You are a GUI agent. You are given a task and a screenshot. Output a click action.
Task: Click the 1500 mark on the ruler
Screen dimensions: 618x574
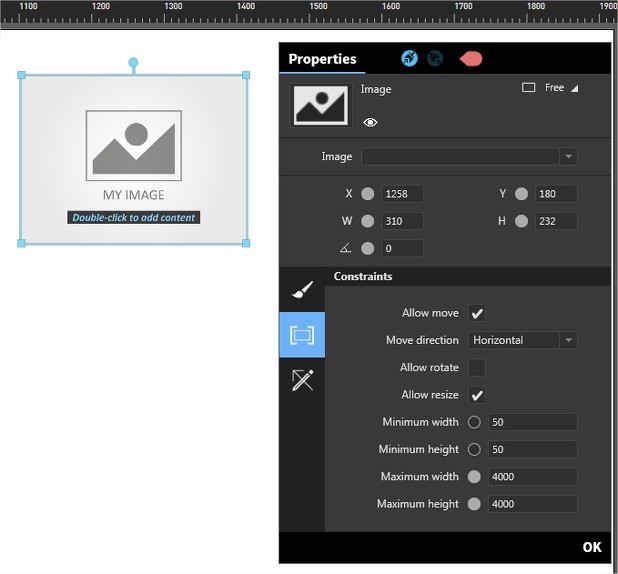coord(318,6)
